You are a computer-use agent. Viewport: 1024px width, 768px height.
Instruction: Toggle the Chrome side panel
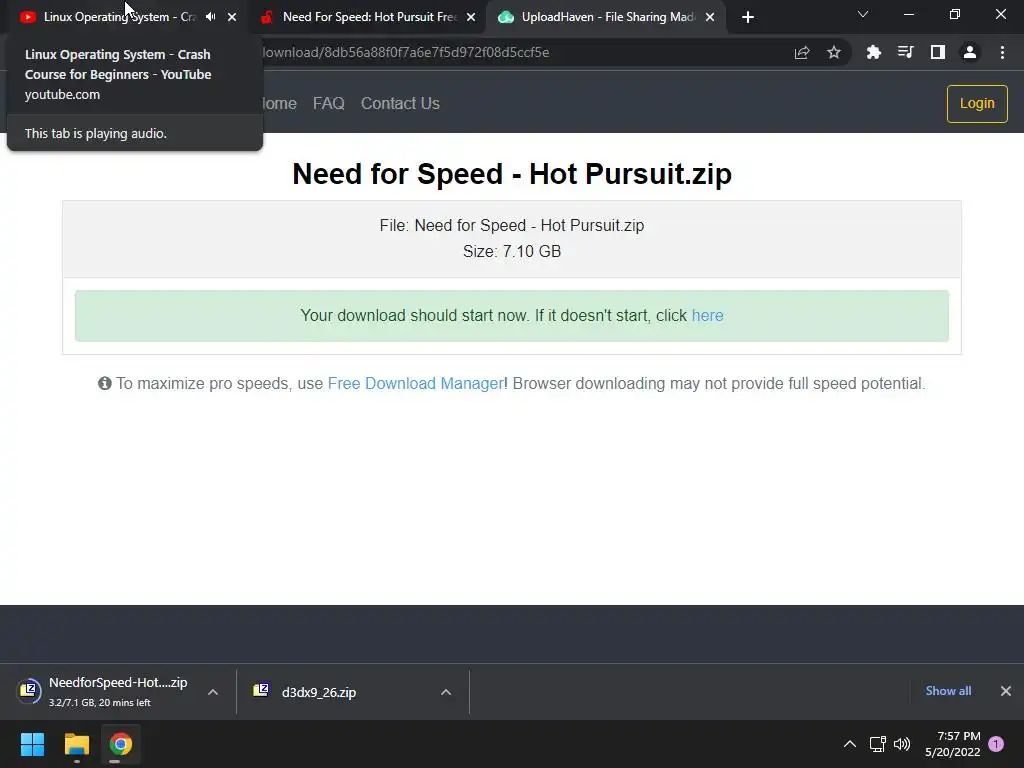click(x=938, y=52)
